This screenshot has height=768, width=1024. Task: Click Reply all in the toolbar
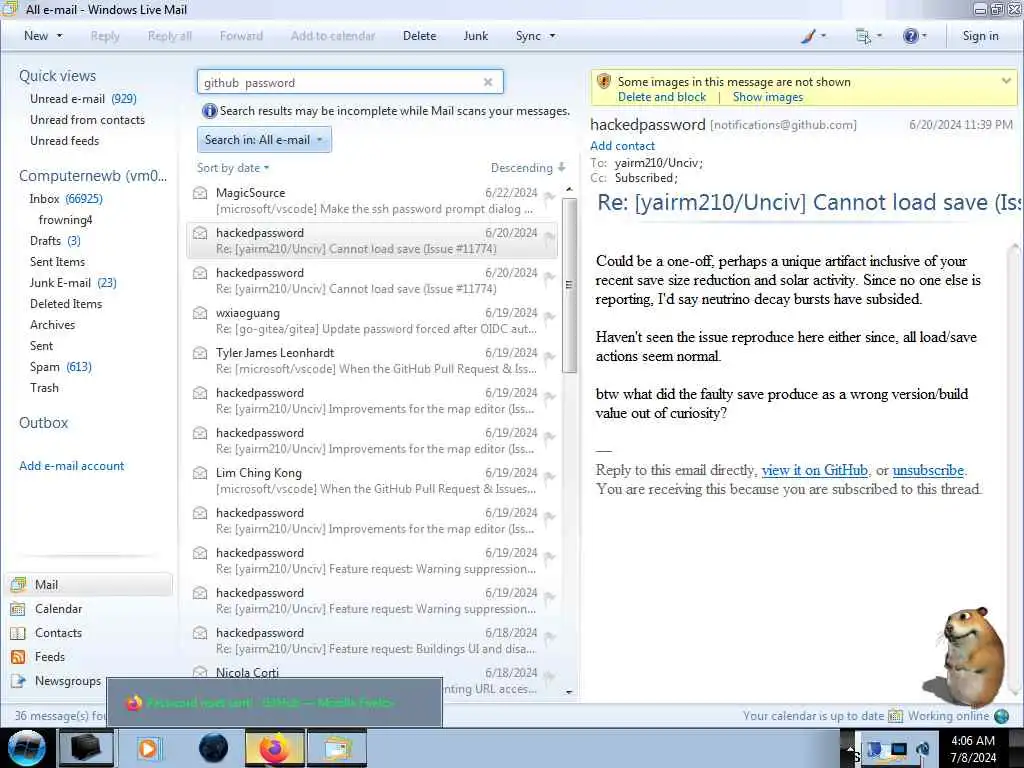tap(170, 36)
